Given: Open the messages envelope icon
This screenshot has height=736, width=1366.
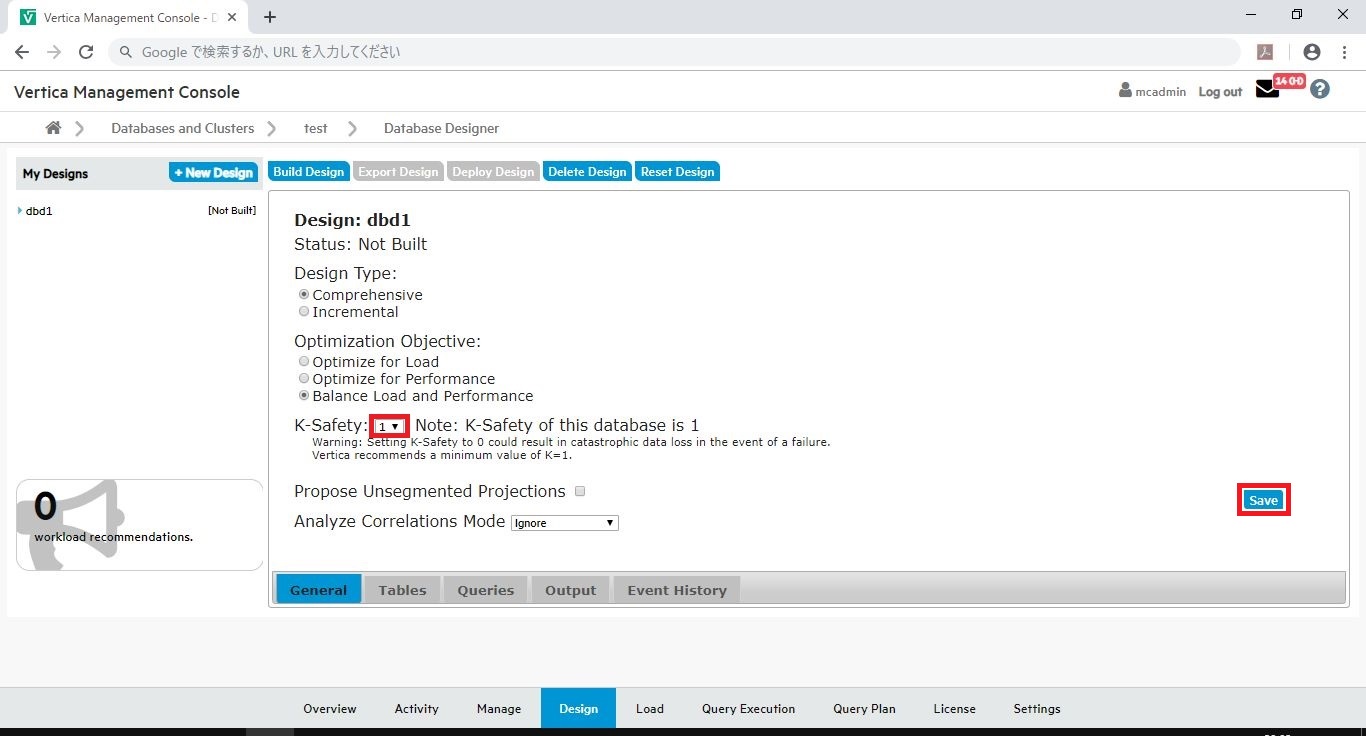Looking at the screenshot, I should (x=1267, y=90).
